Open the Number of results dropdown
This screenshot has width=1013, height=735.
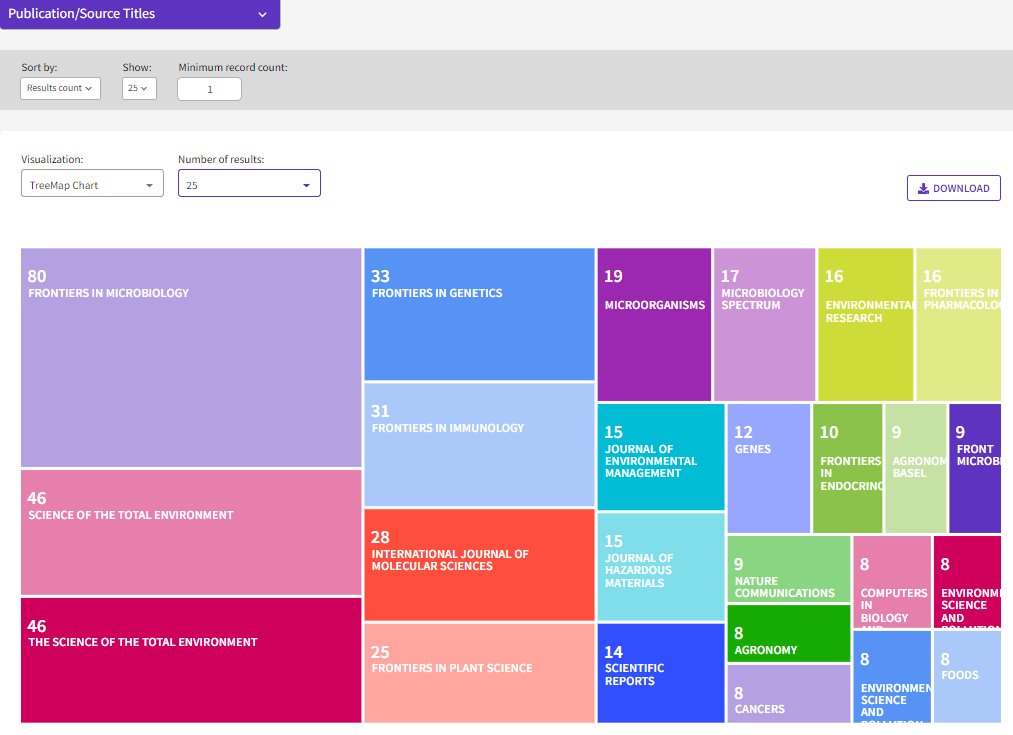pyautogui.click(x=249, y=183)
